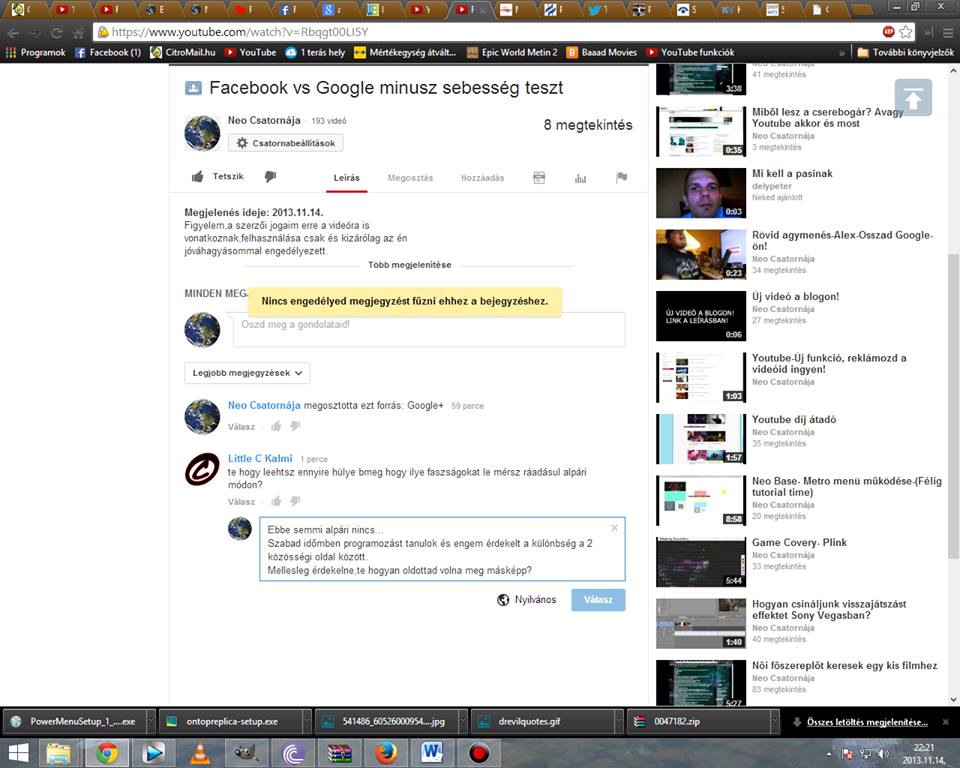This screenshot has width=960, height=768.
Task: Open Chrome from the taskbar
Action: [x=107, y=753]
